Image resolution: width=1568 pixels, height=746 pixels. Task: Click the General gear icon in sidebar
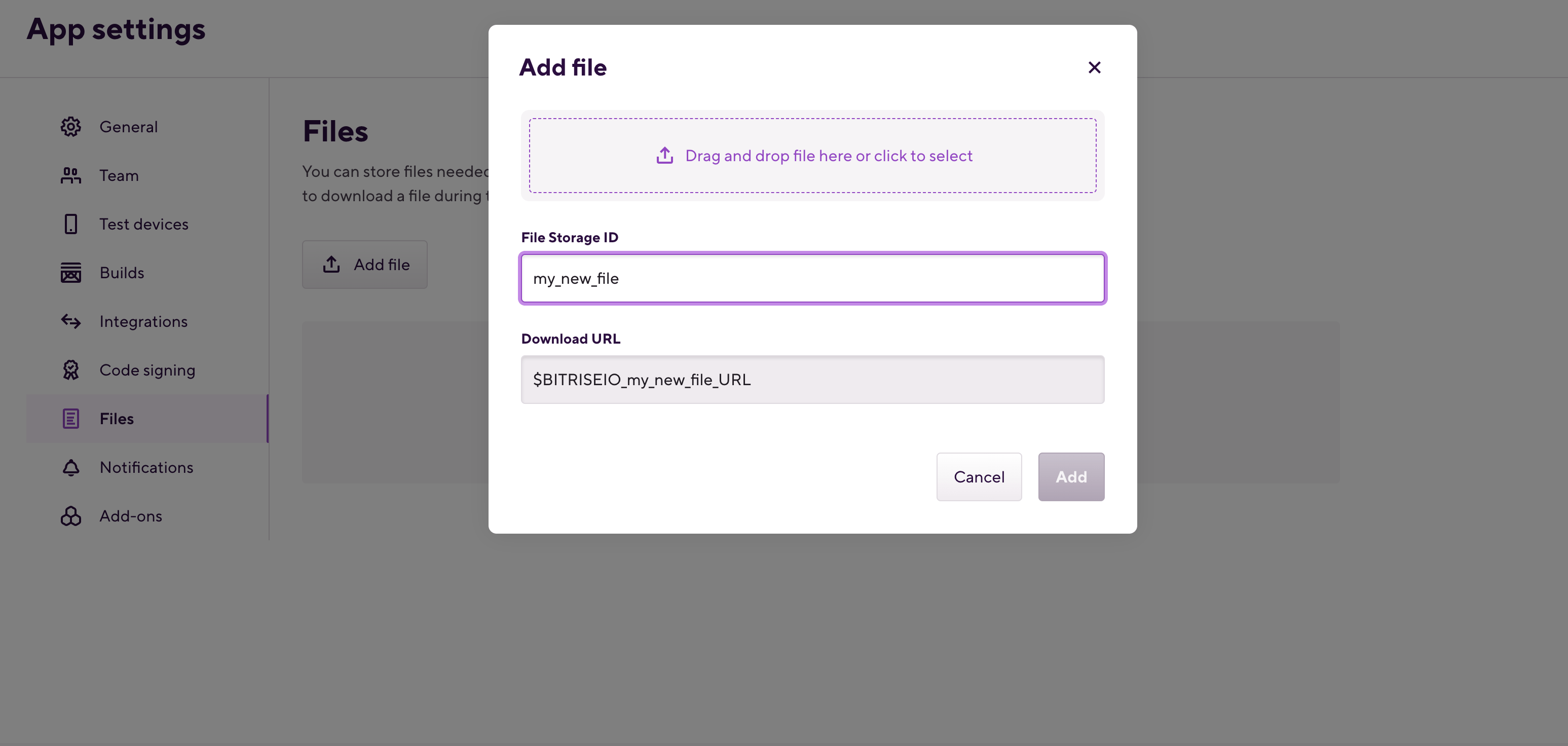[70, 127]
